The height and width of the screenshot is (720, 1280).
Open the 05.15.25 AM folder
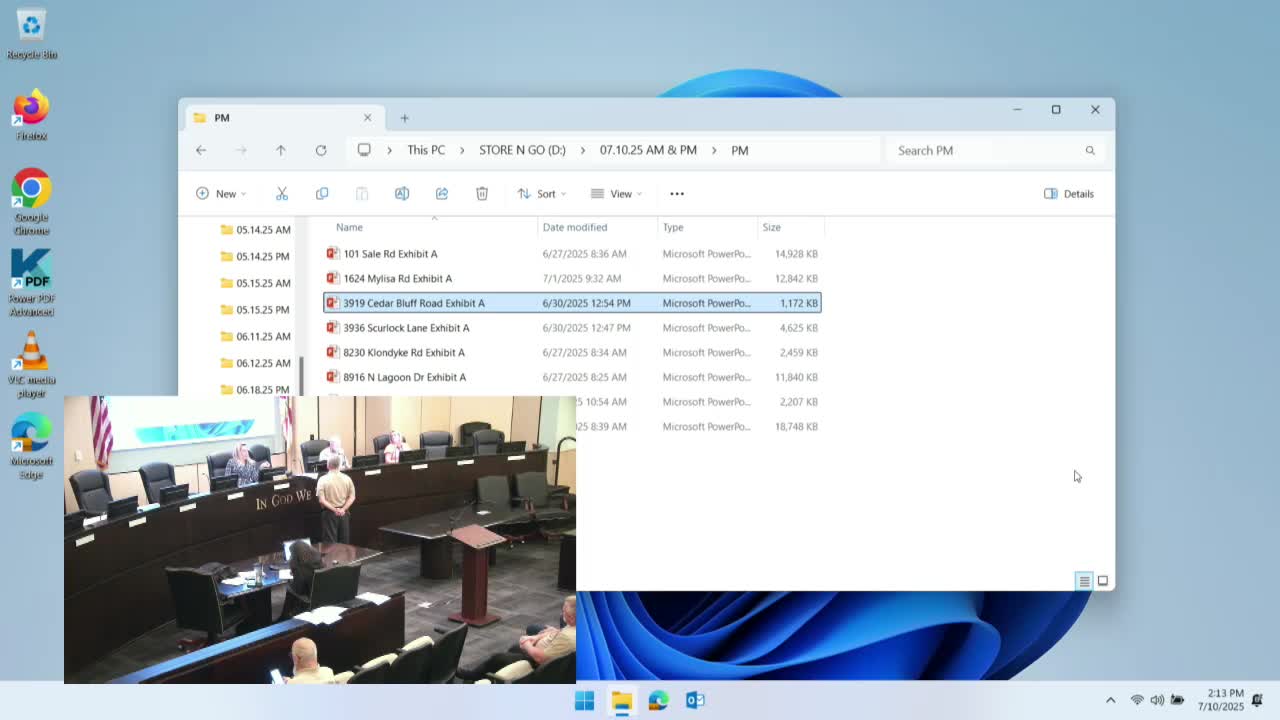click(255, 283)
